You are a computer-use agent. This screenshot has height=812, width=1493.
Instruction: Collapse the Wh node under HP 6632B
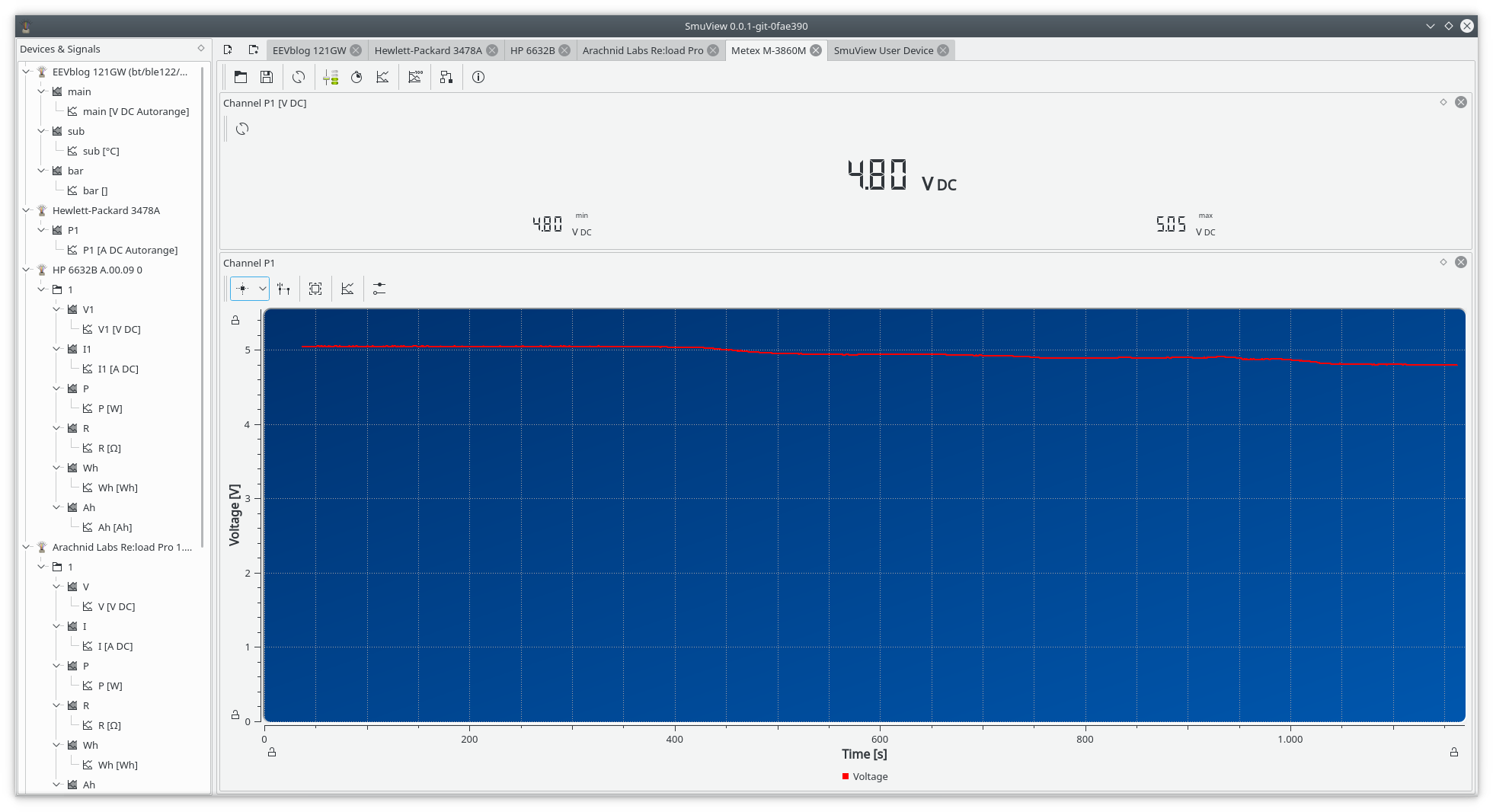click(57, 468)
